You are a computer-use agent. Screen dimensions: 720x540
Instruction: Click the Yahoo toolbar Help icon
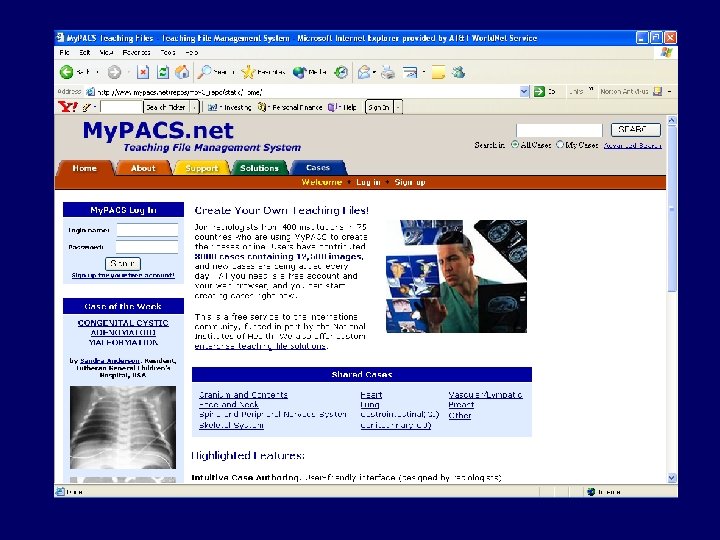[332, 107]
